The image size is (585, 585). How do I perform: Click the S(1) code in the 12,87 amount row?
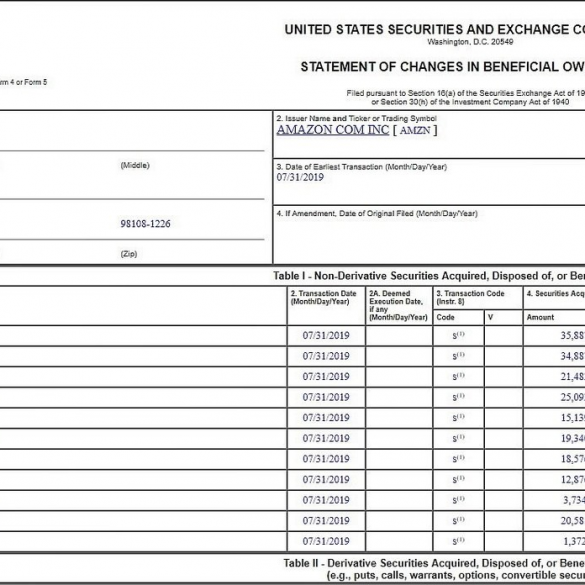pyautogui.click(x=459, y=479)
